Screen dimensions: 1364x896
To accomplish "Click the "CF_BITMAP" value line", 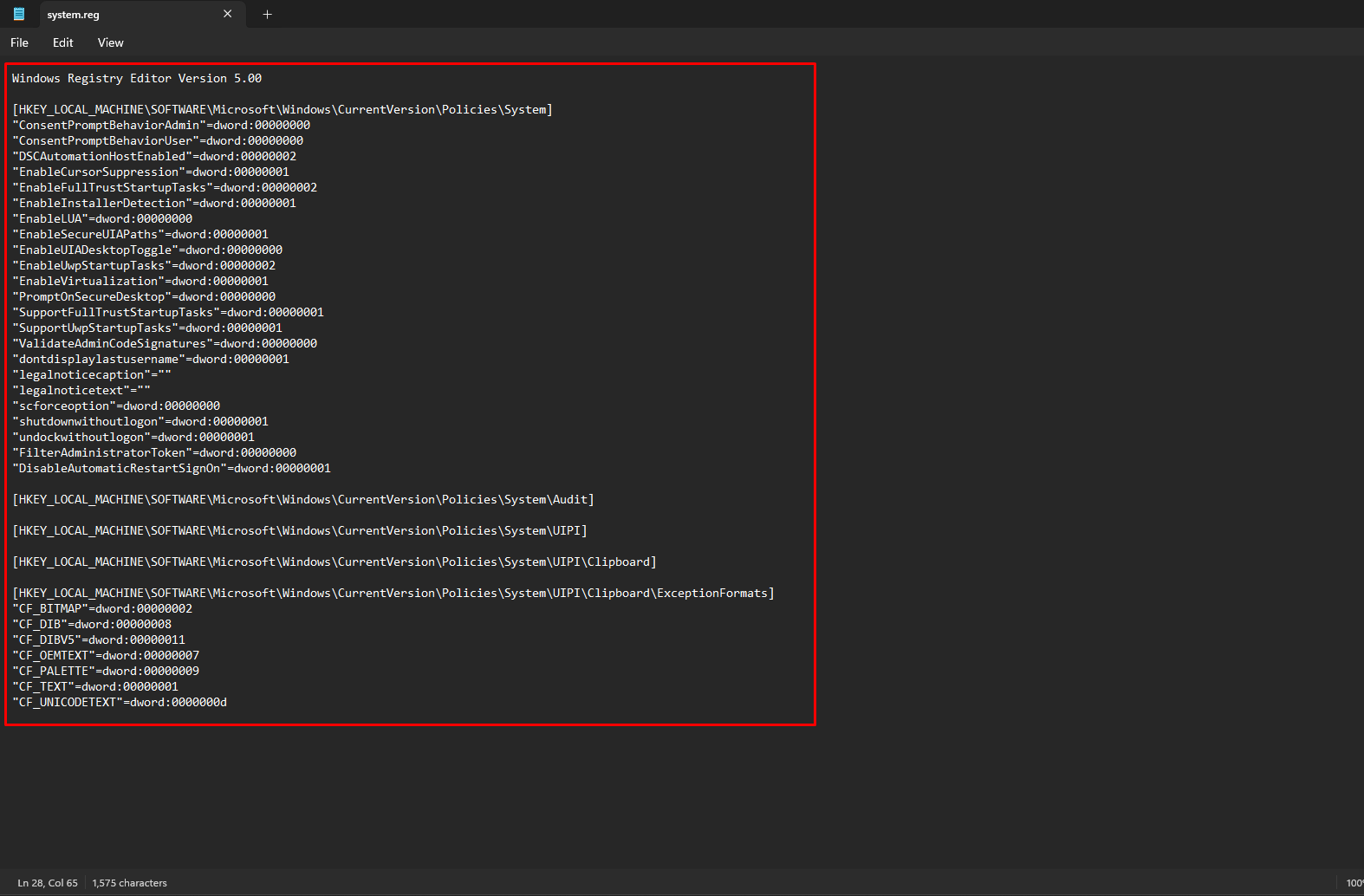I will (102, 608).
